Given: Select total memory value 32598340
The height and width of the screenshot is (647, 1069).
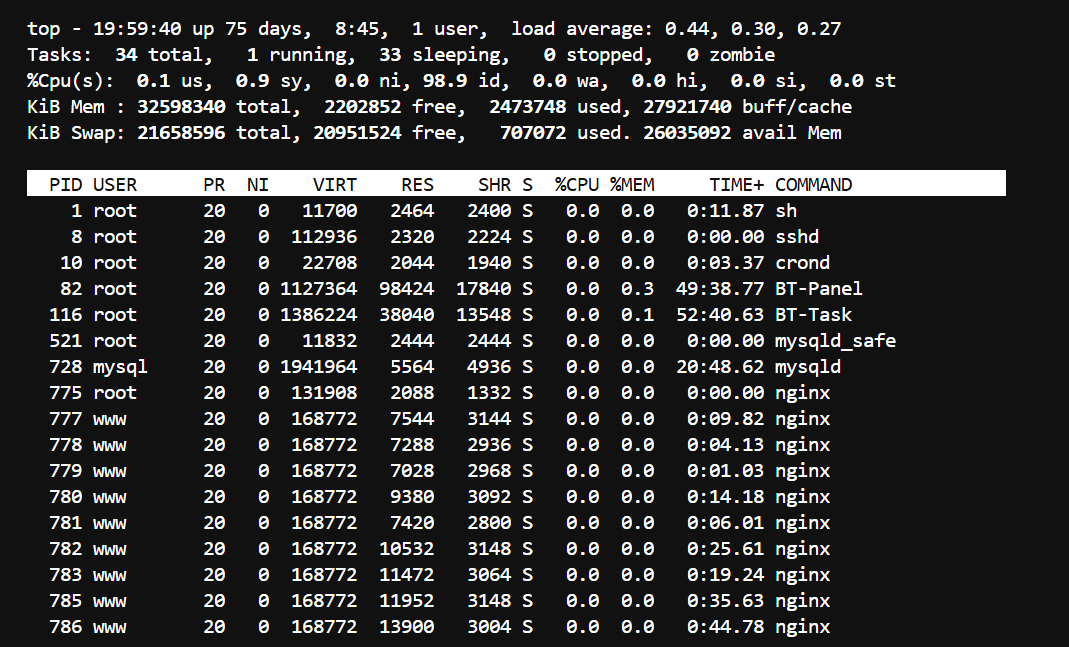Looking at the screenshot, I should 181,106.
